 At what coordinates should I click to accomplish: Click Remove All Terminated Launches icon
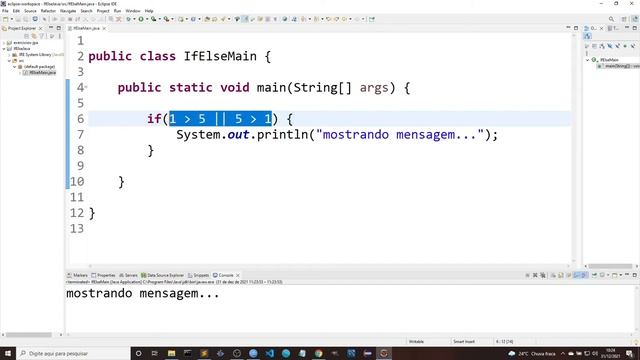[543, 275]
